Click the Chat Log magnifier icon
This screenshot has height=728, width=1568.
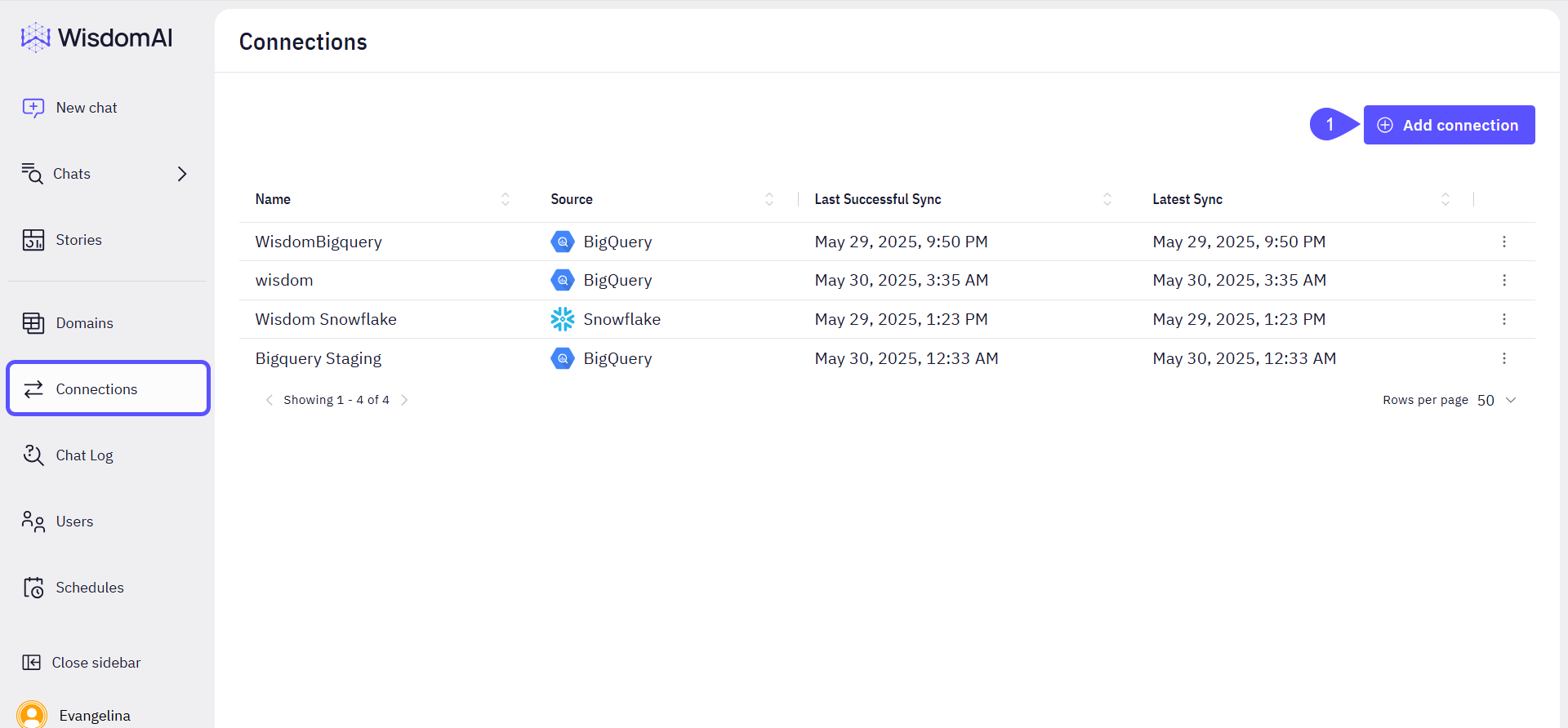(33, 455)
